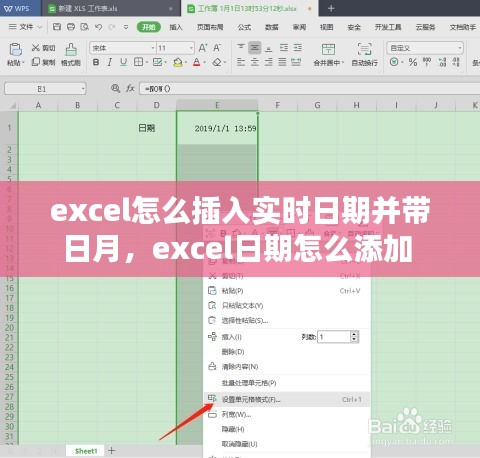Click the Save icon in quick toolbar

pyautogui.click(x=57, y=27)
